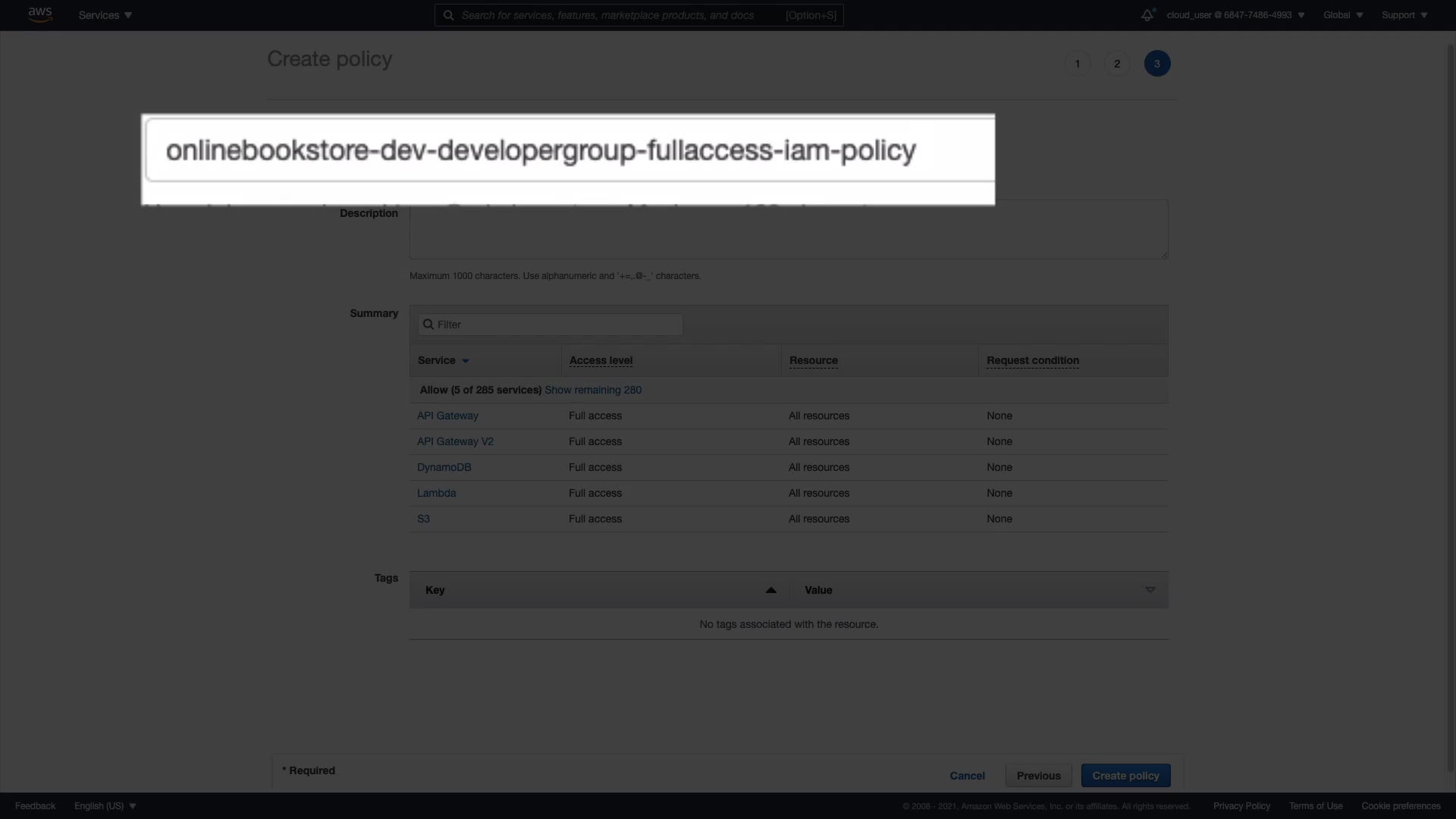This screenshot has width=1456, height=819.
Task: Open the DynamoDB service link
Action: (444, 467)
